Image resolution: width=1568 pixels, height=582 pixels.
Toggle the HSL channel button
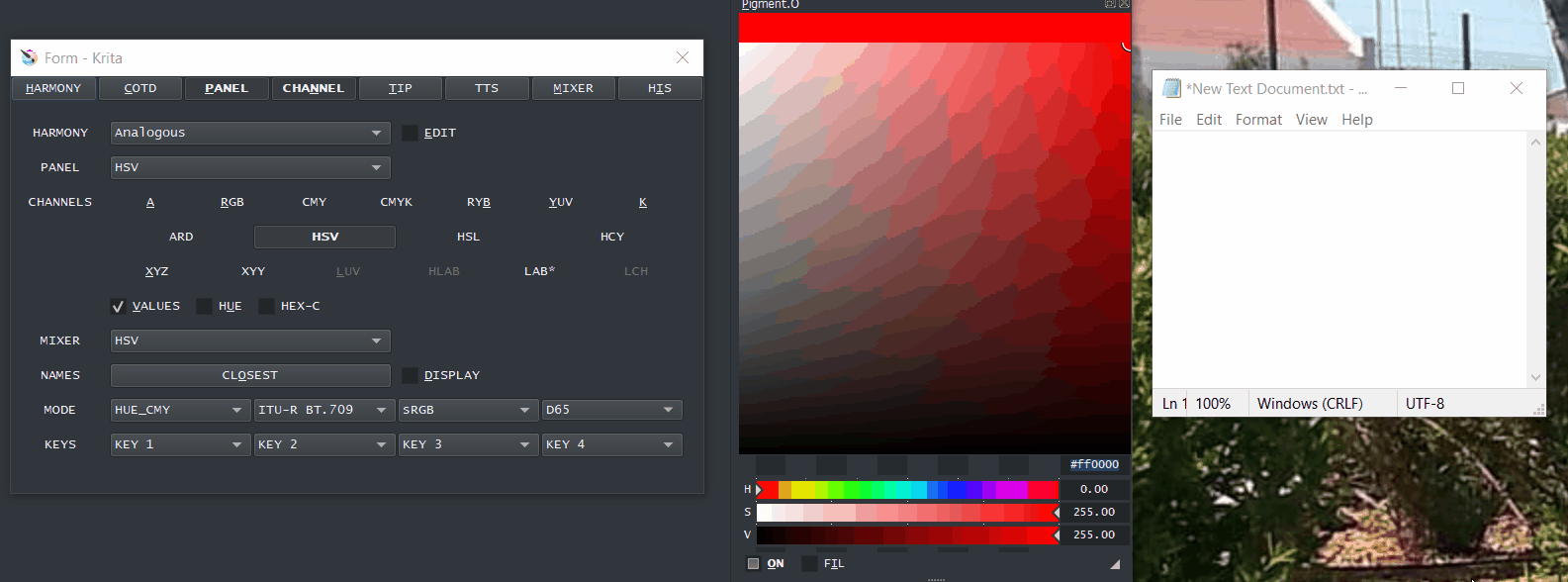tap(468, 237)
